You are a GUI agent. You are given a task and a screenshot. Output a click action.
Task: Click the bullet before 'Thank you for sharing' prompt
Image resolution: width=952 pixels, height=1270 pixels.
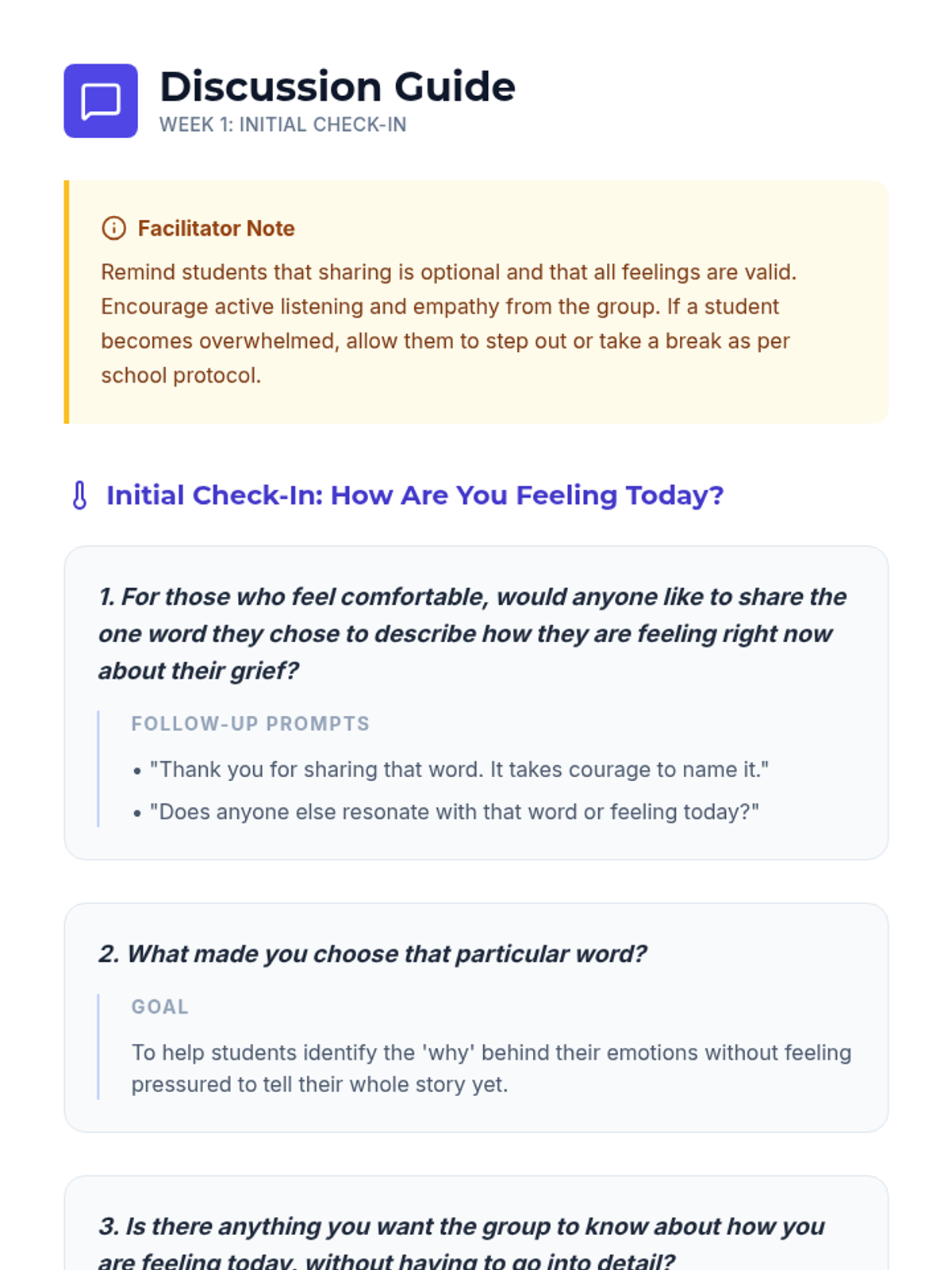137,771
